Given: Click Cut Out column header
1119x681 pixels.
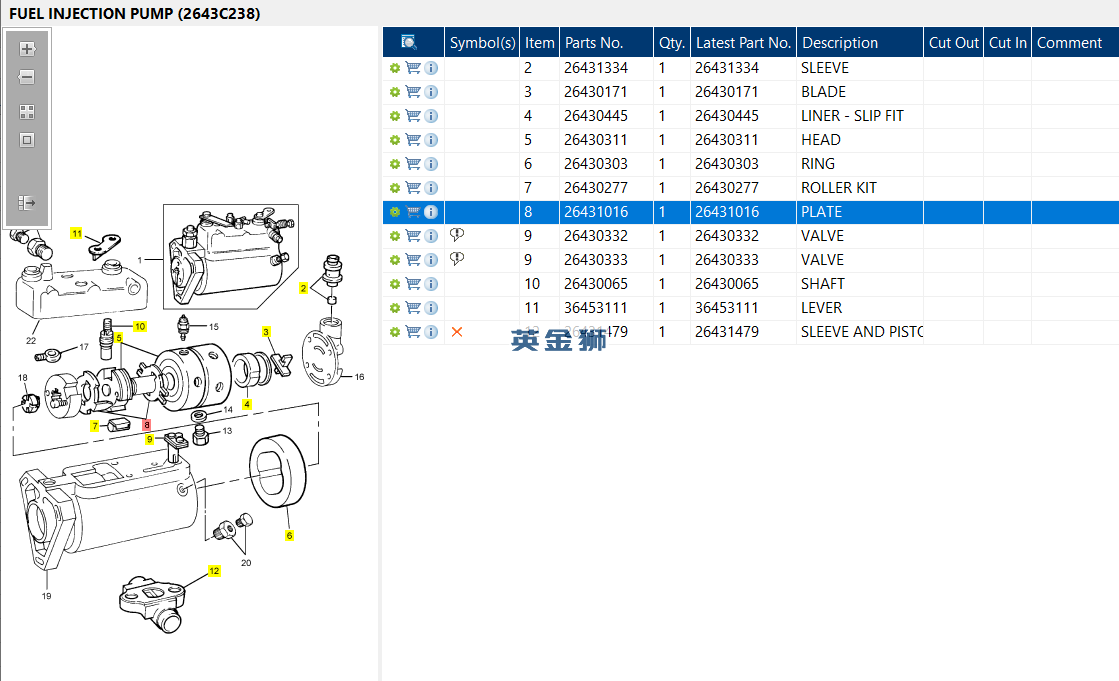Looking at the screenshot, I should 953,42.
